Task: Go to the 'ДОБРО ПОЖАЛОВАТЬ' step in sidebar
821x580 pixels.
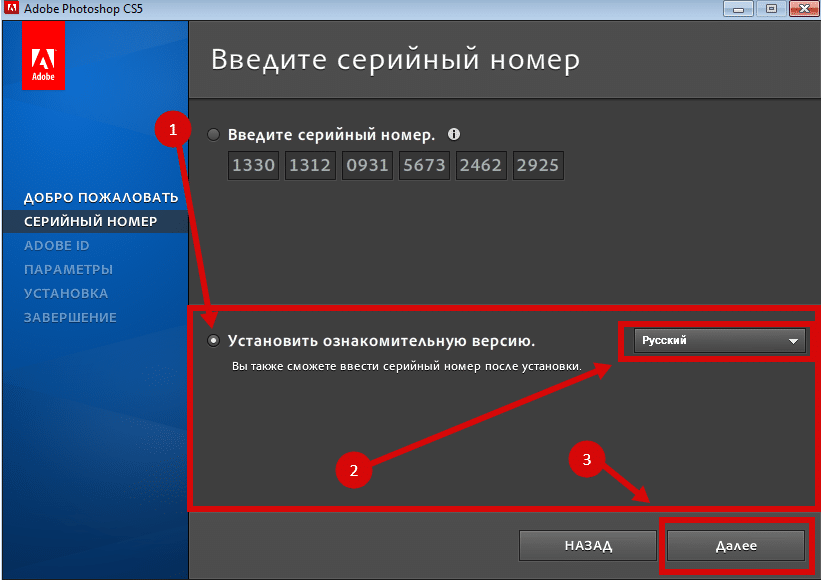Action: (100, 197)
